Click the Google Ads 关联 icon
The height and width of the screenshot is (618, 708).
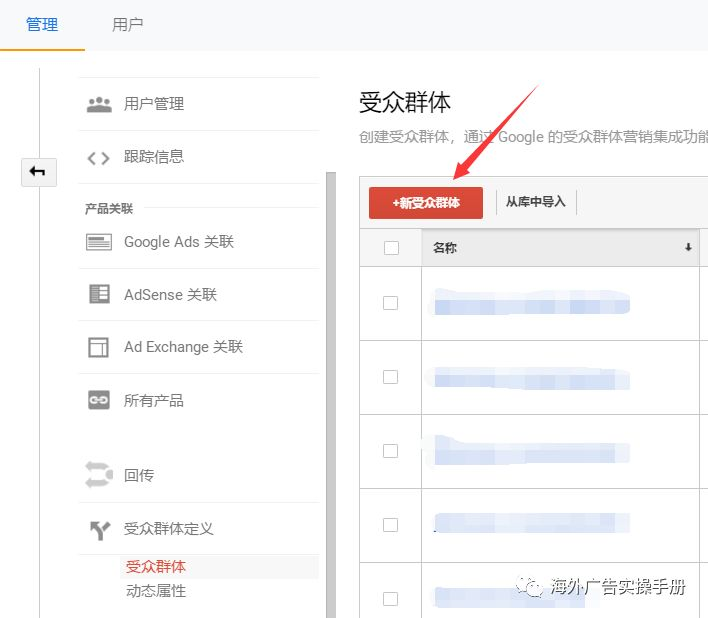click(98, 242)
